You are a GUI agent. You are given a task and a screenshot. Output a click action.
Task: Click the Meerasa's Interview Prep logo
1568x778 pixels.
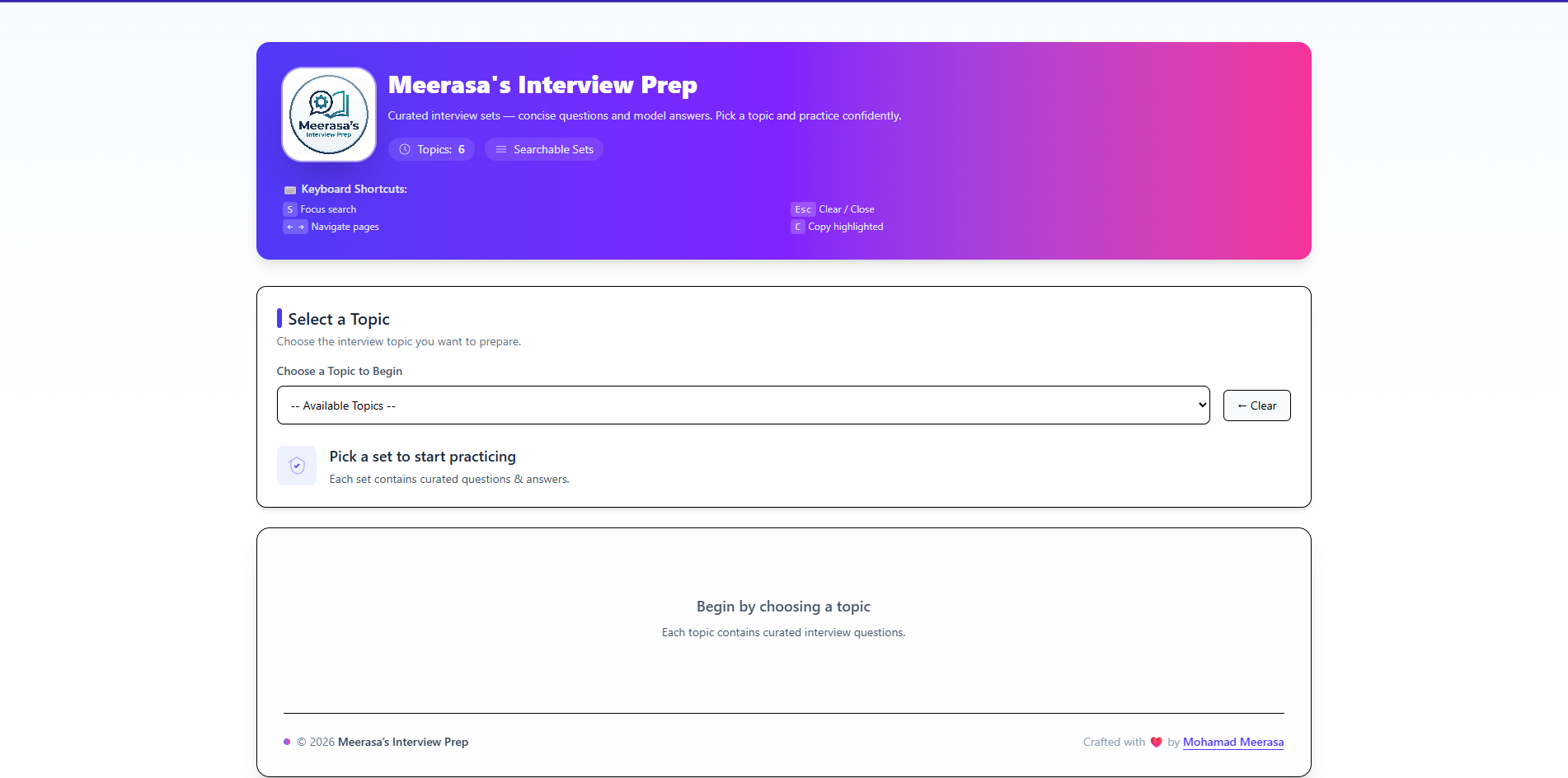328,115
